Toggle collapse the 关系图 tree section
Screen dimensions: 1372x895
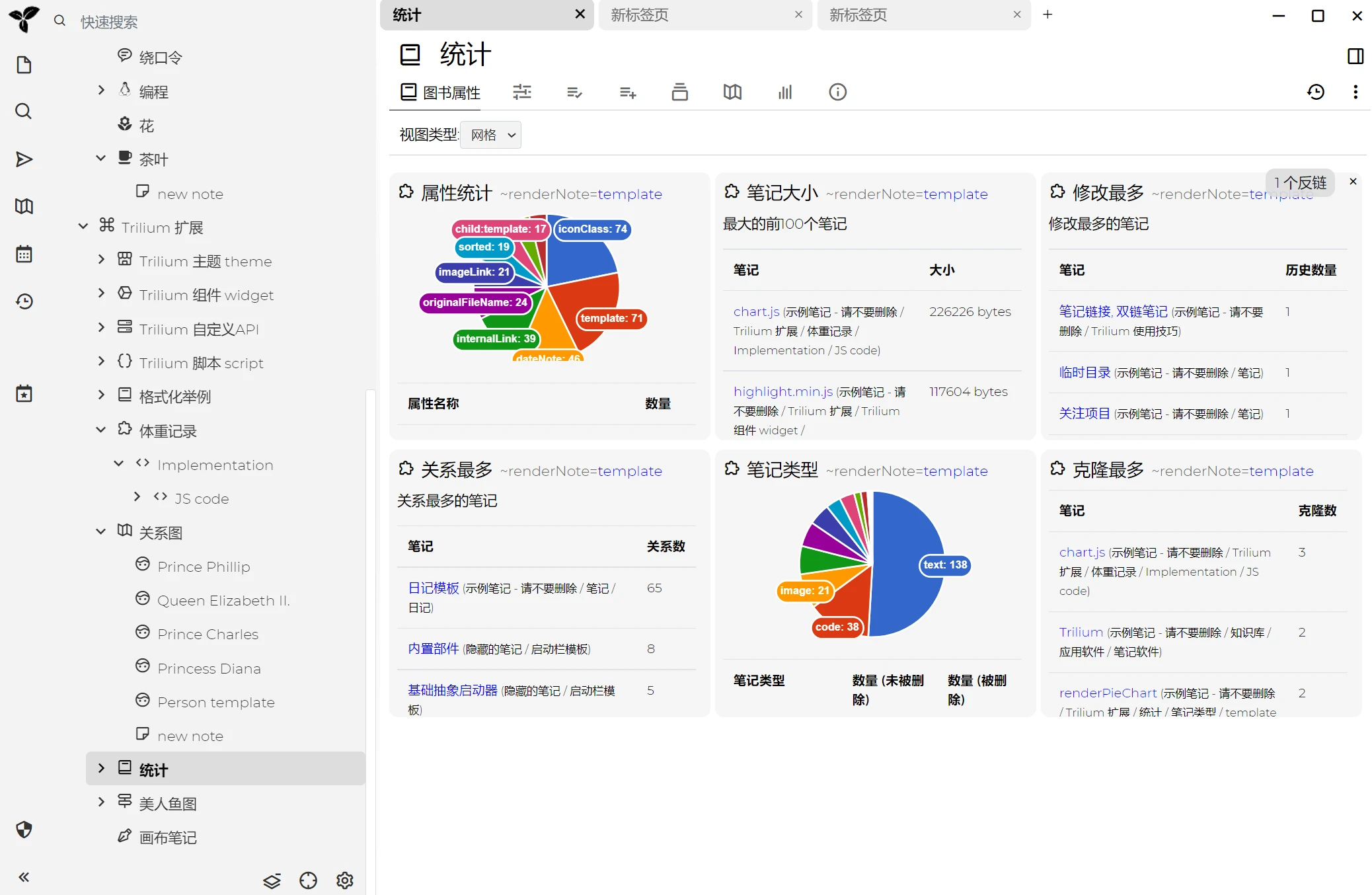pos(99,531)
